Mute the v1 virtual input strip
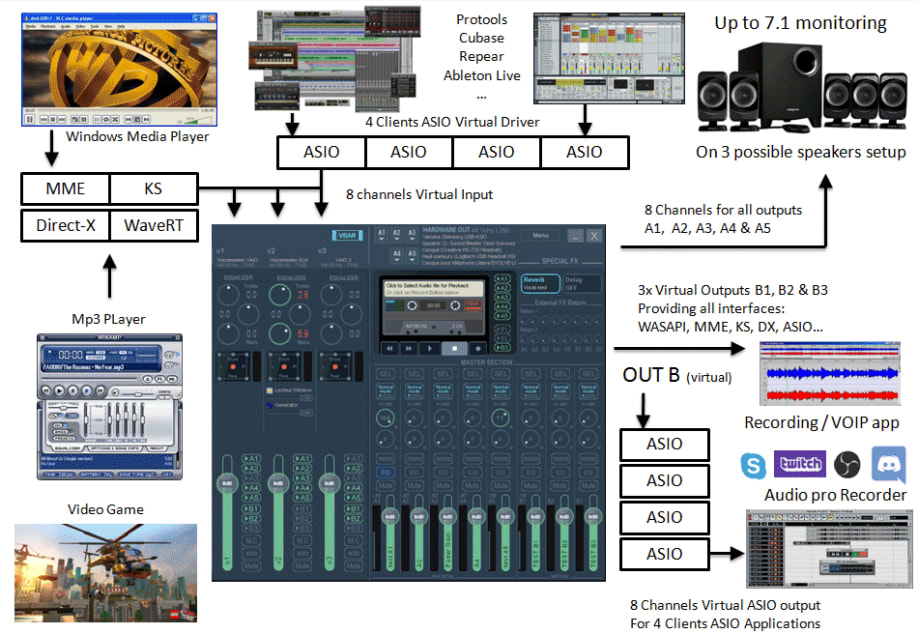 (x=251, y=566)
